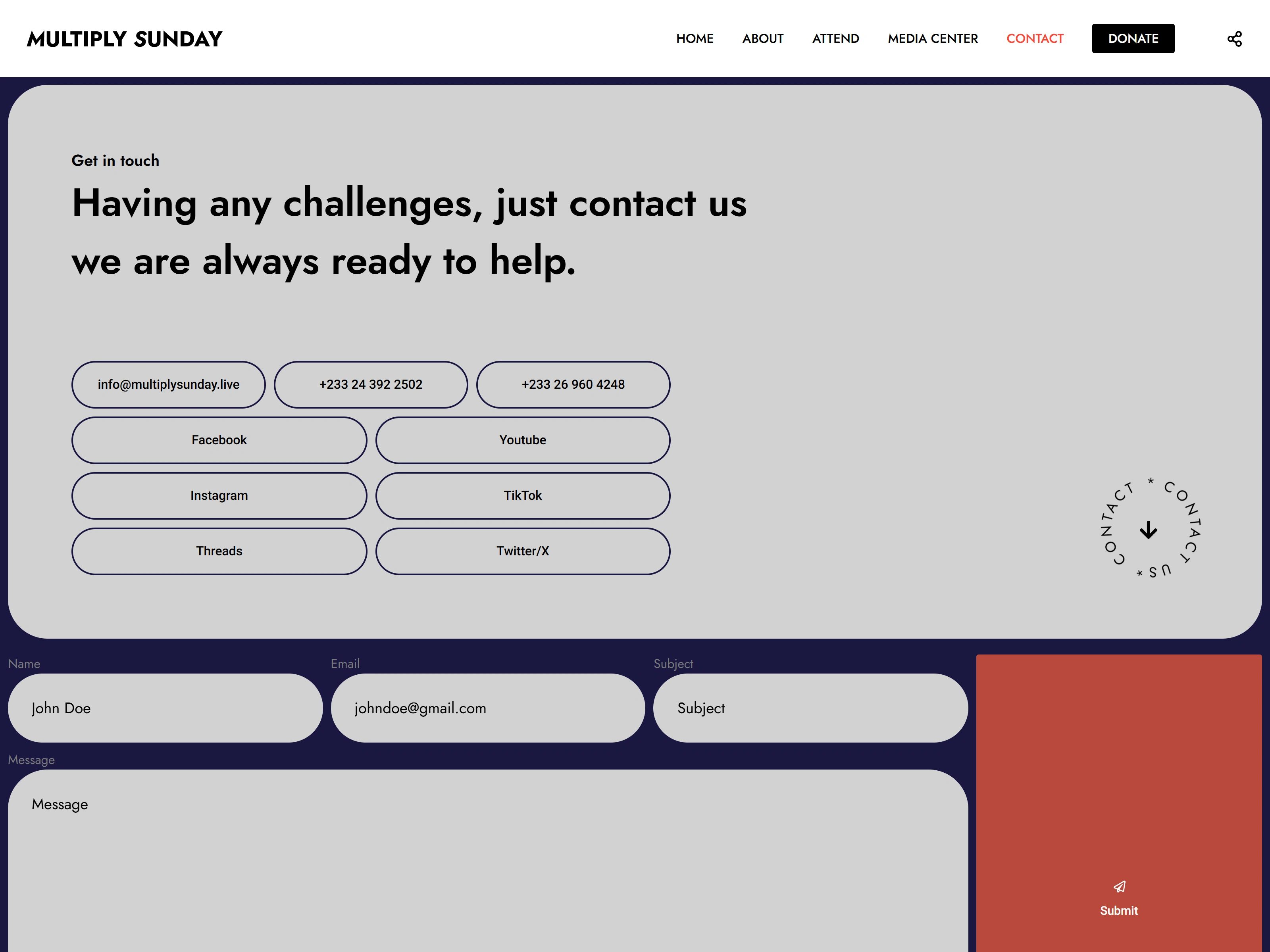Screen dimensions: 1270x952
Task: Click the Name input field
Action: [165, 708]
